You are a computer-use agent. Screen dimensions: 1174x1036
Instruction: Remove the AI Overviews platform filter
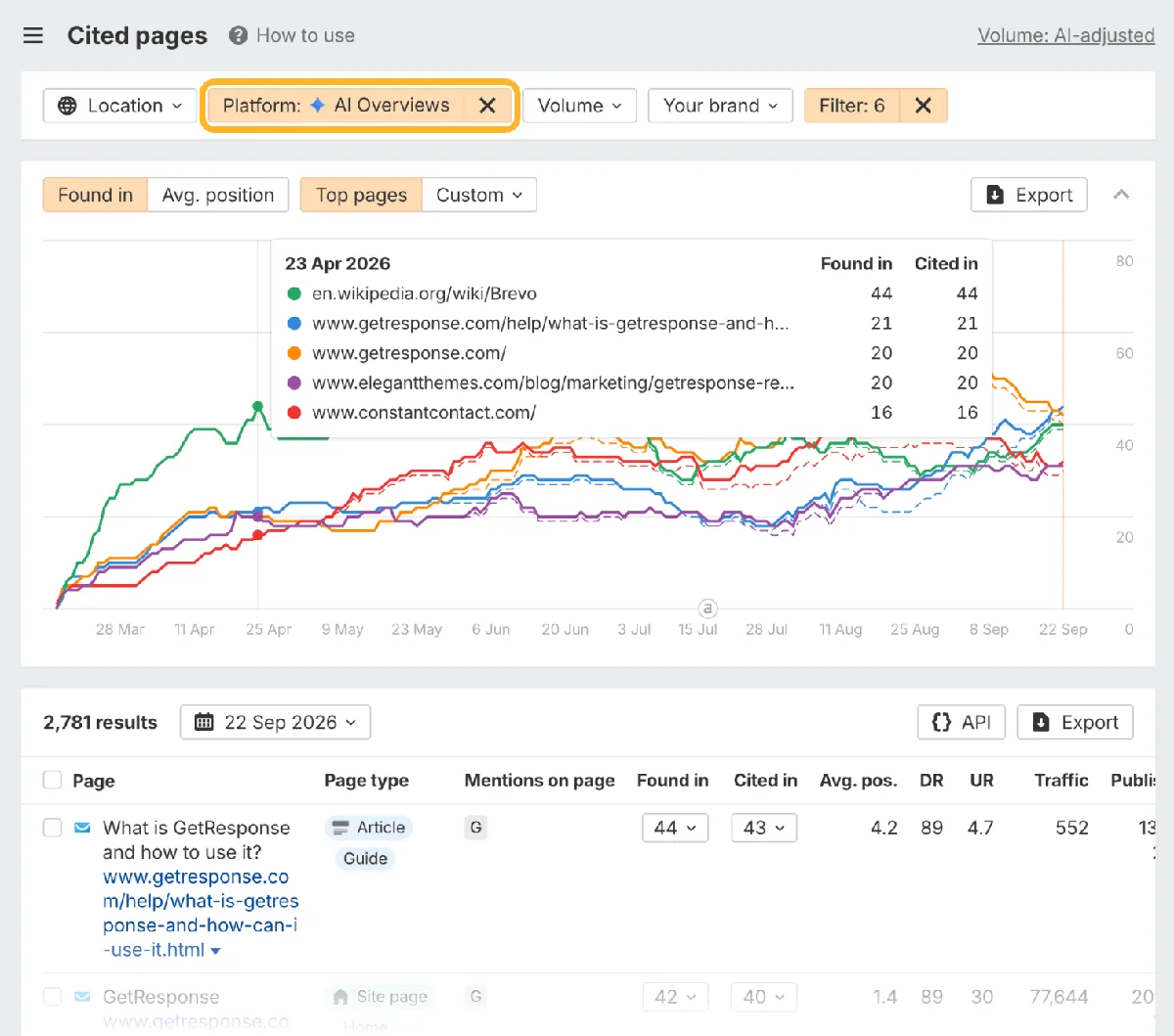487,106
